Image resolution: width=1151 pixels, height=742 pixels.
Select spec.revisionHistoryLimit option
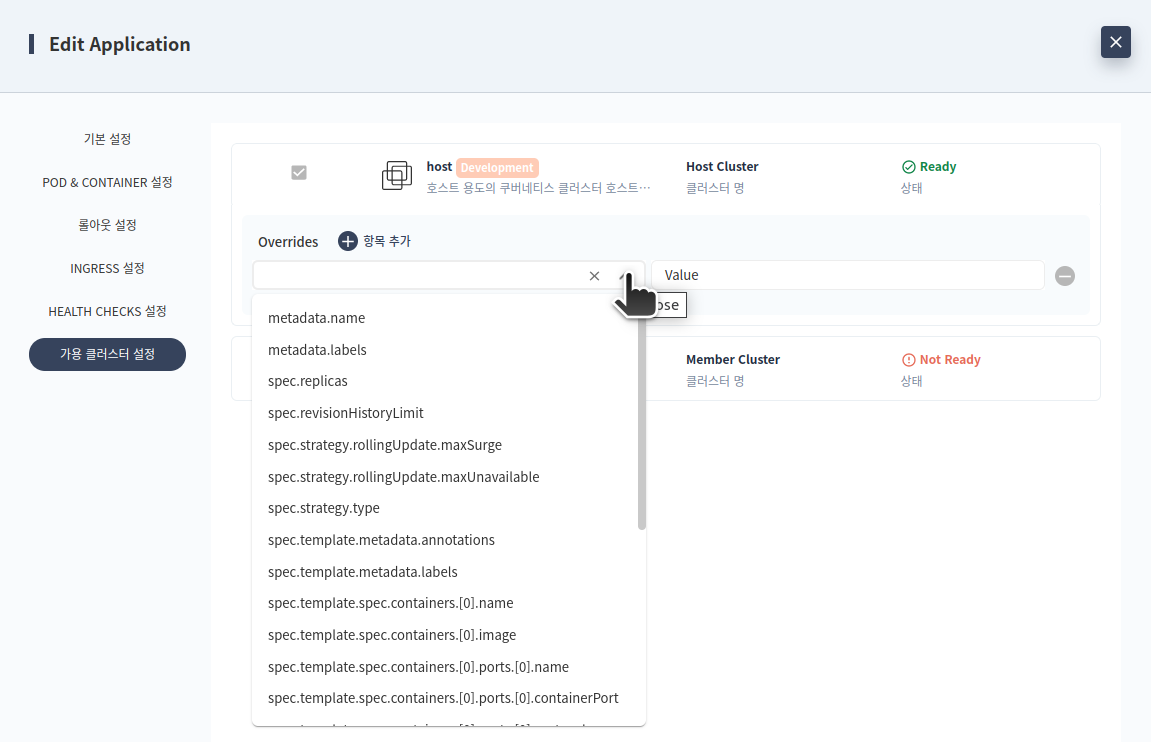click(x=449, y=413)
